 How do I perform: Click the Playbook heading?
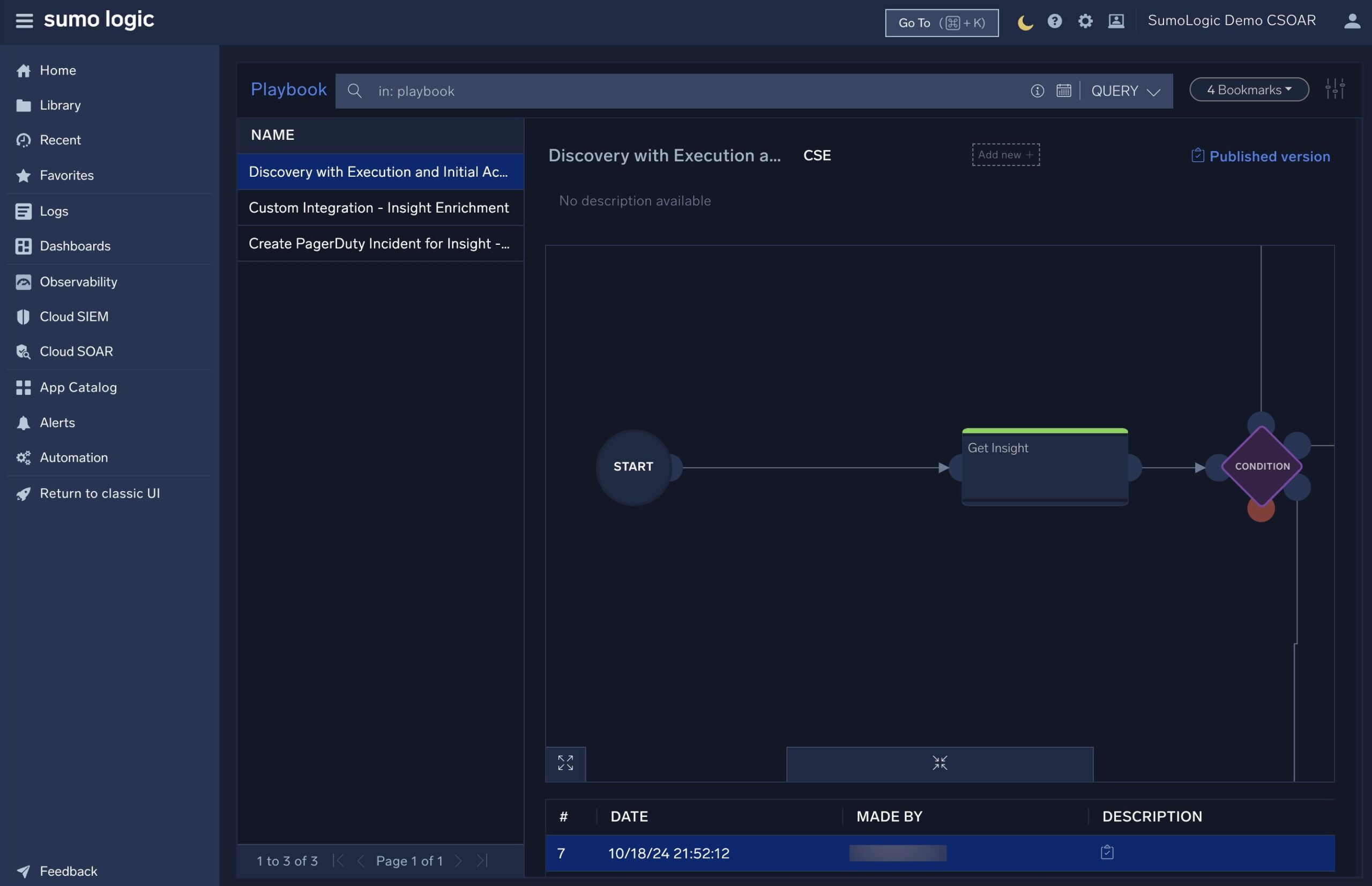[x=288, y=90]
